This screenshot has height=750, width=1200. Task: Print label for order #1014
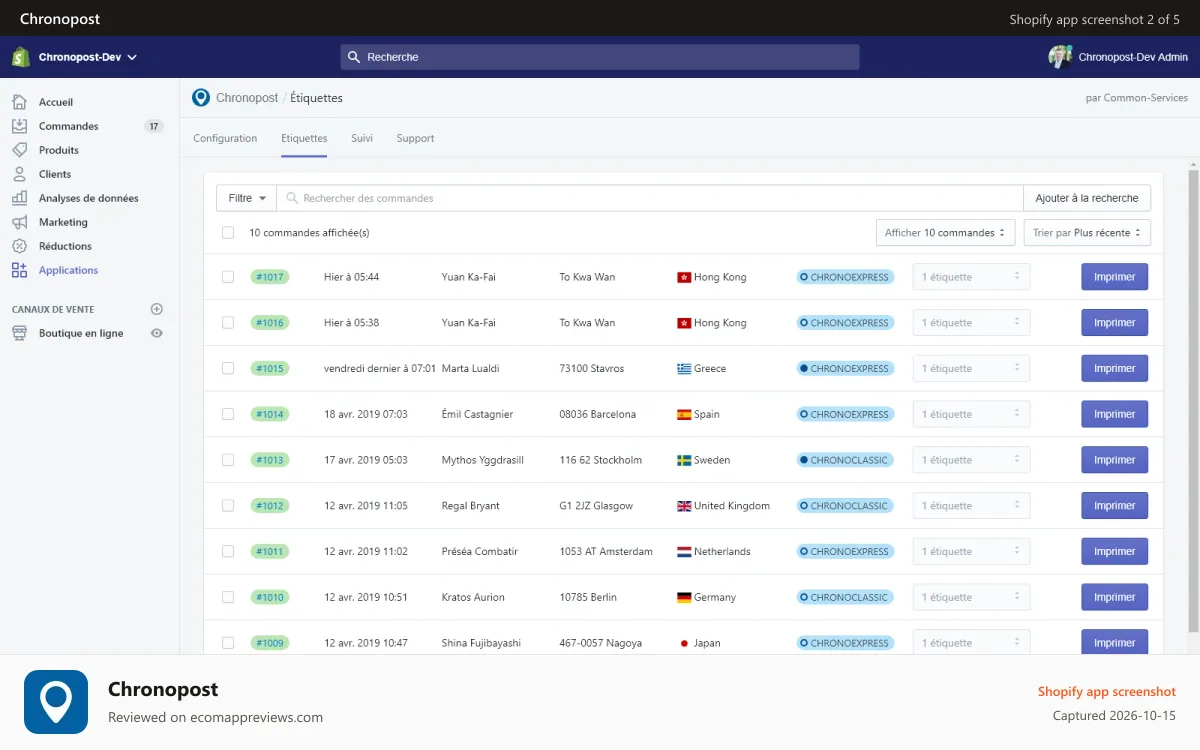(1114, 414)
